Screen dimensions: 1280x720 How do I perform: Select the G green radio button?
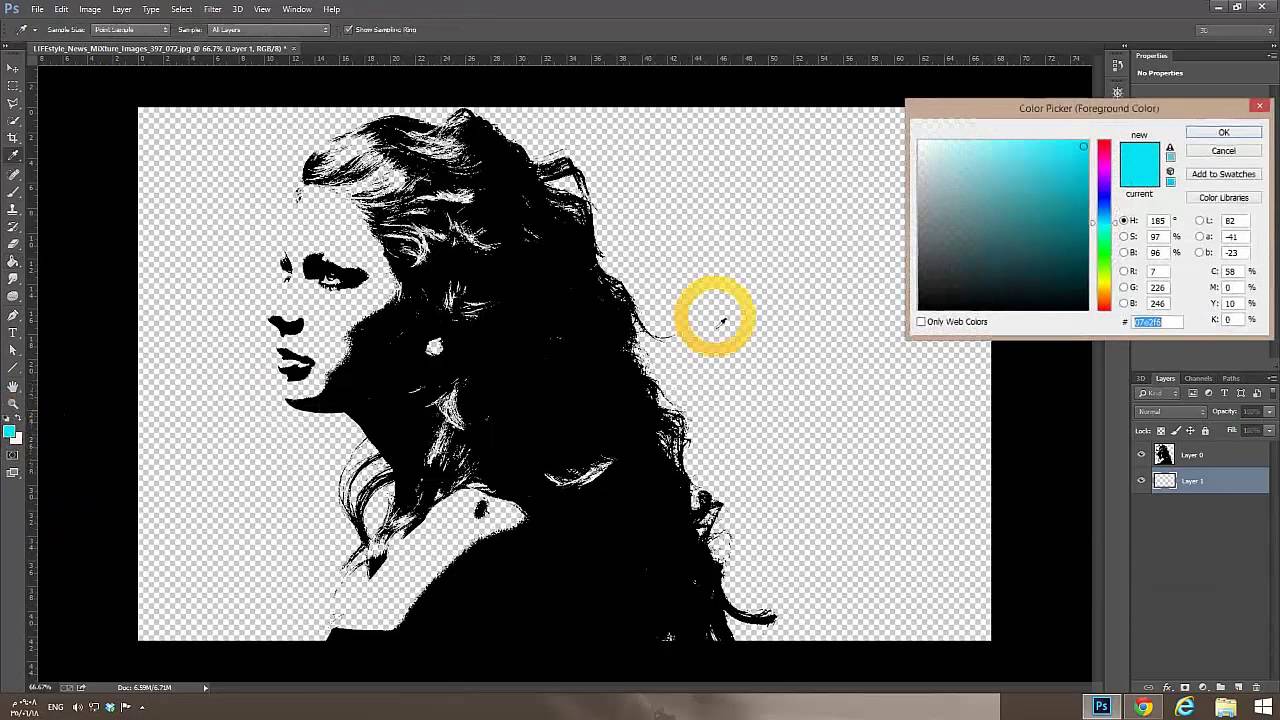1124,287
